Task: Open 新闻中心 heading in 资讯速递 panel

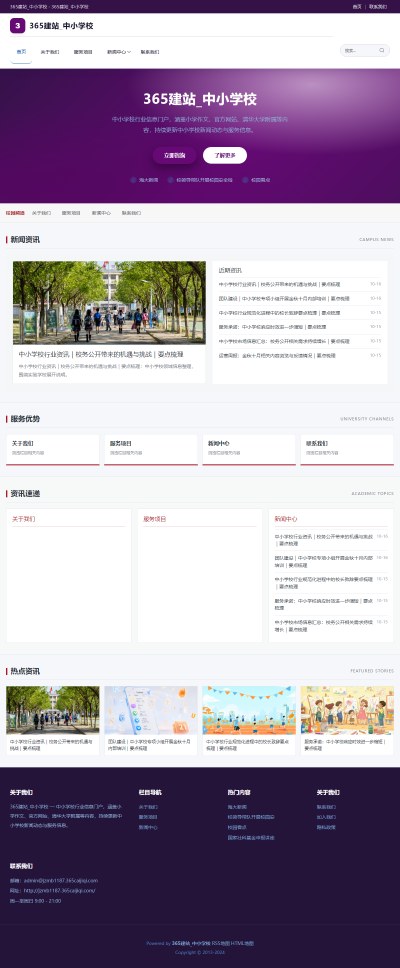Action: [x=286, y=519]
